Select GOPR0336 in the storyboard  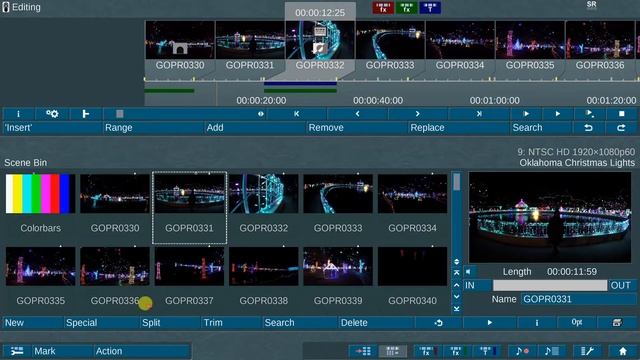[x=600, y=46]
